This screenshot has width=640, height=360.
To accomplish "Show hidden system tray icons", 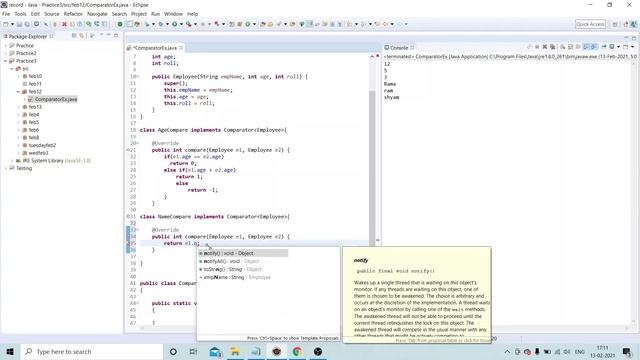I will click(x=507, y=351).
